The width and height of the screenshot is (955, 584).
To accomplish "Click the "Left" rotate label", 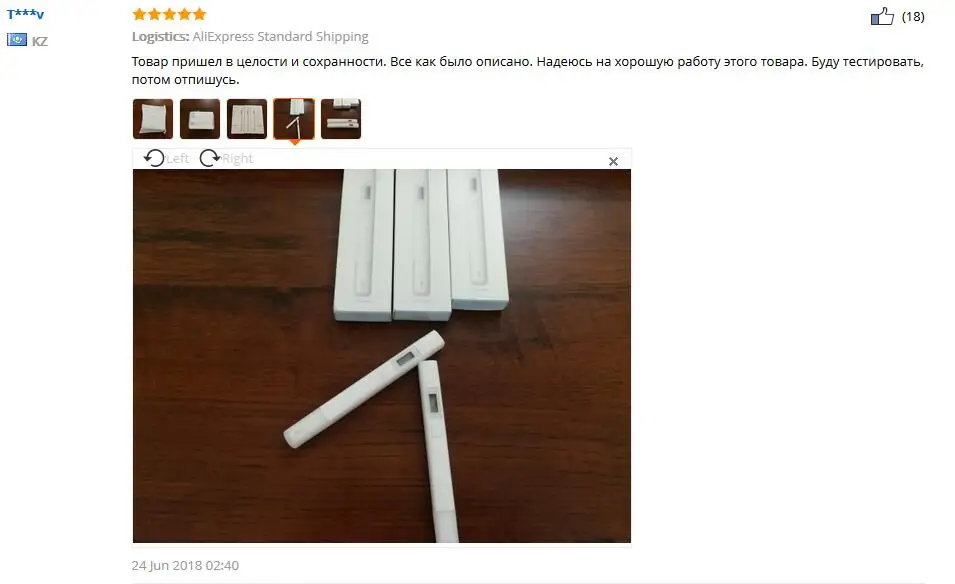I will tap(177, 159).
